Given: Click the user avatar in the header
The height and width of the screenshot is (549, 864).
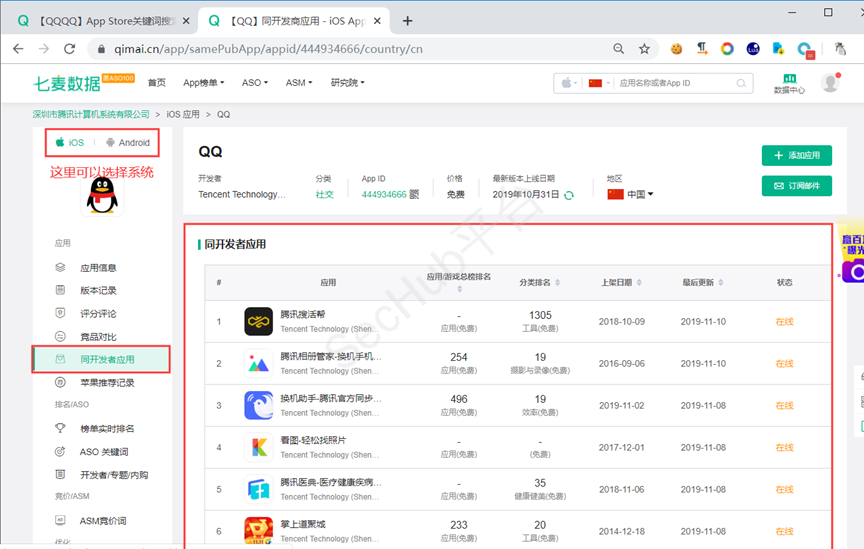Looking at the screenshot, I should click(x=830, y=83).
